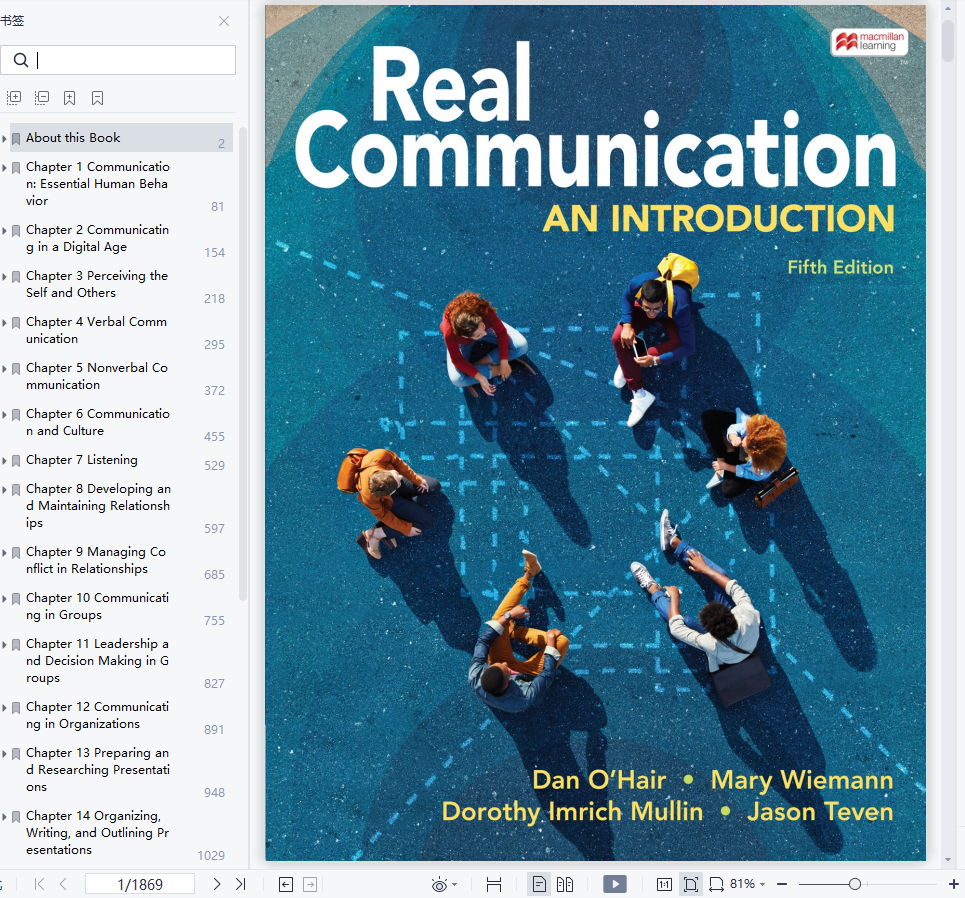This screenshot has height=898, width=965.
Task: Go back to previous view
Action: pyautogui.click(x=286, y=884)
